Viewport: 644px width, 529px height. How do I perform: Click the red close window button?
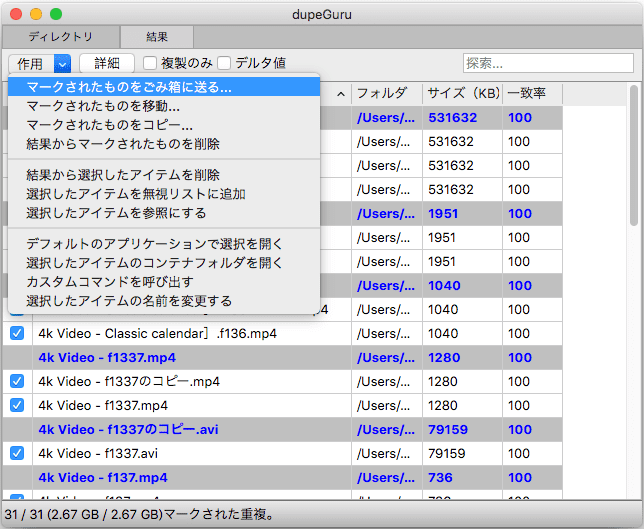coord(16,14)
